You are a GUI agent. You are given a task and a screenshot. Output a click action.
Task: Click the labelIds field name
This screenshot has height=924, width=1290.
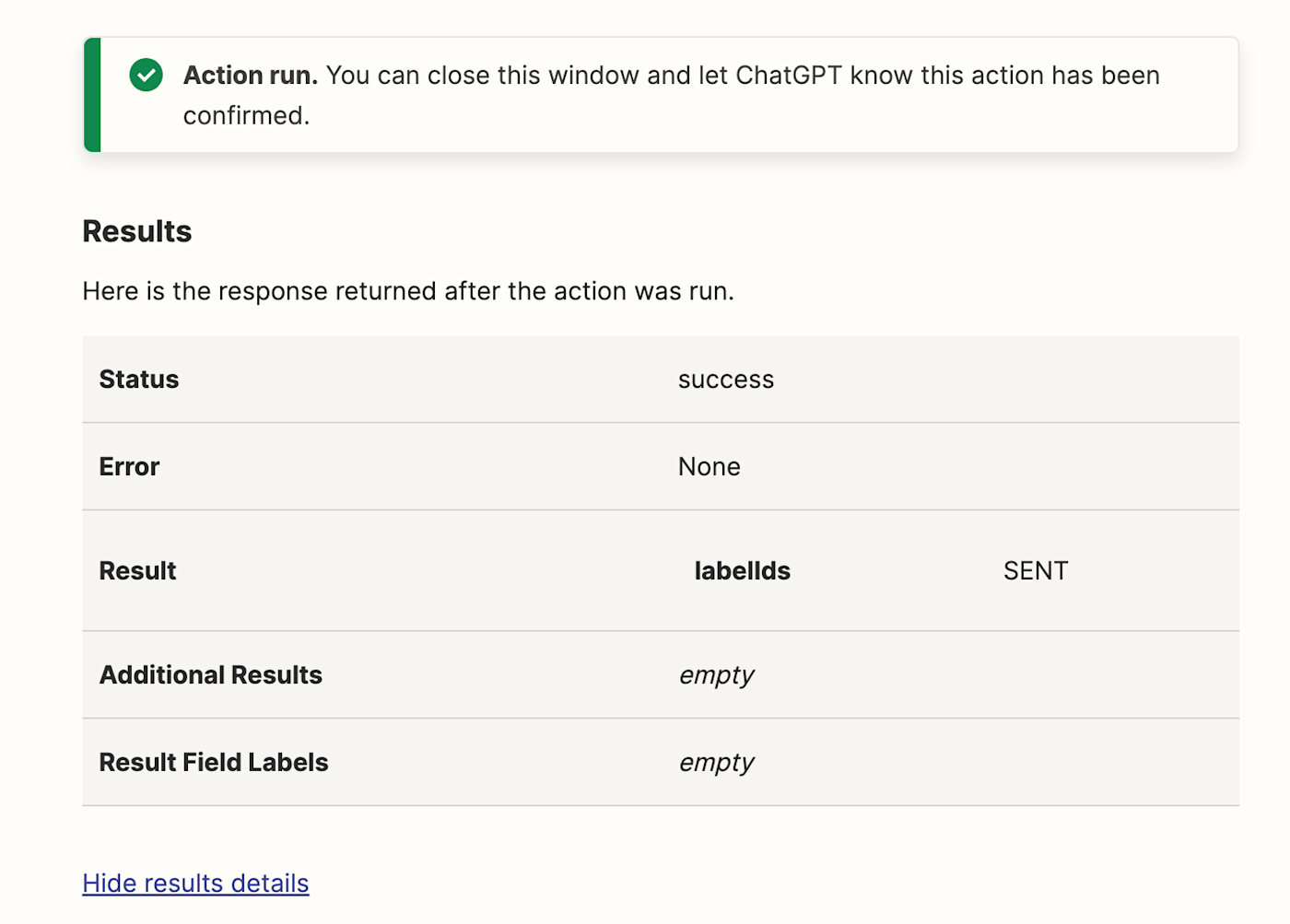tap(742, 571)
